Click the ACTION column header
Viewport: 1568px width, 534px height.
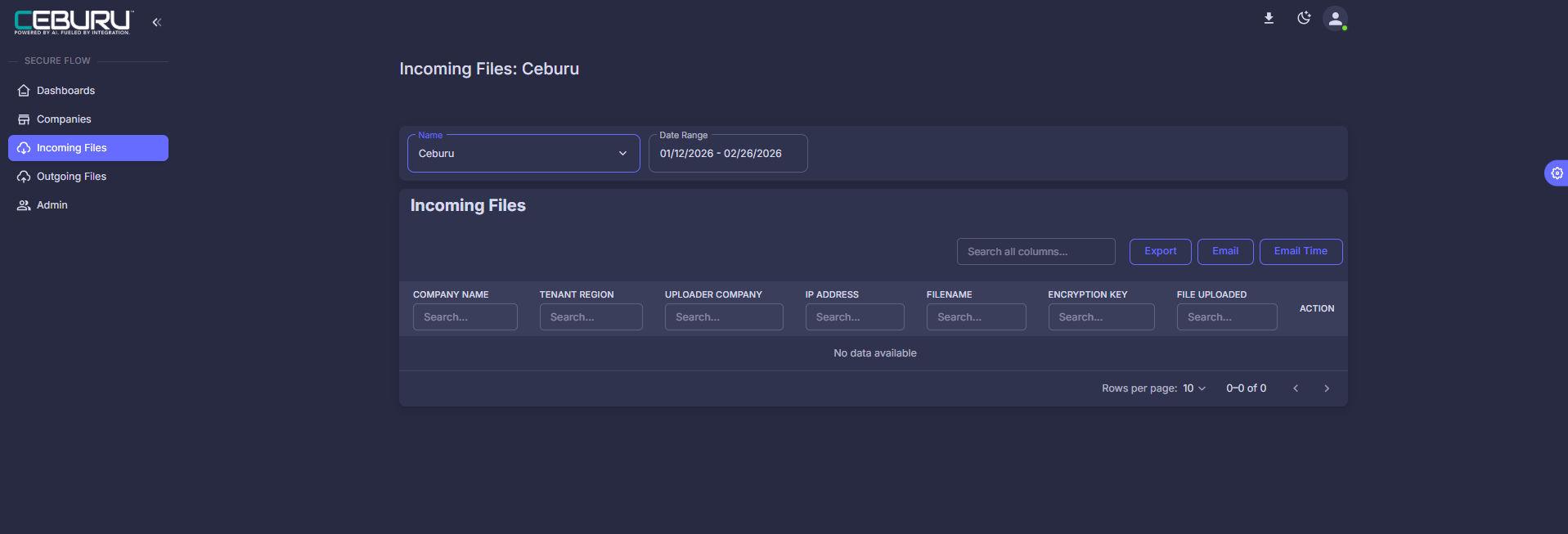(1317, 308)
